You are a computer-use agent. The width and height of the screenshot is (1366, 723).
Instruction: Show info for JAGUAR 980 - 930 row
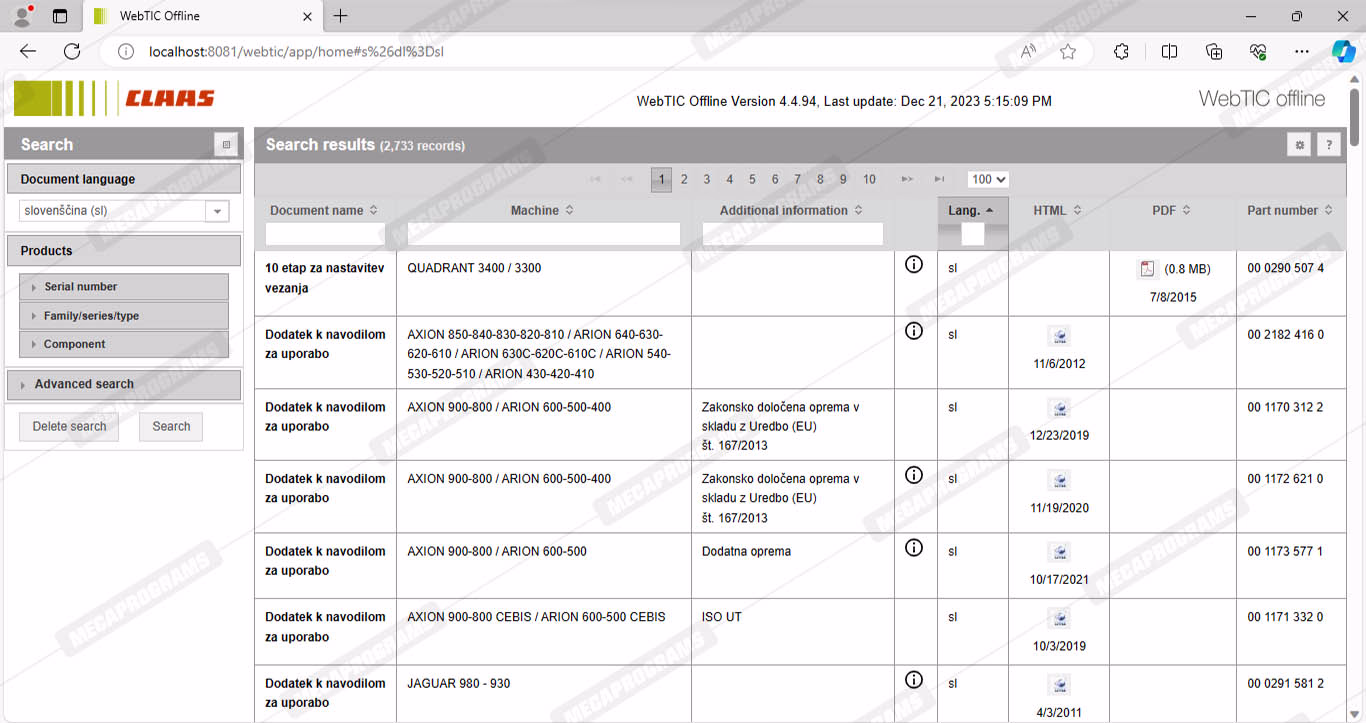coord(913,680)
